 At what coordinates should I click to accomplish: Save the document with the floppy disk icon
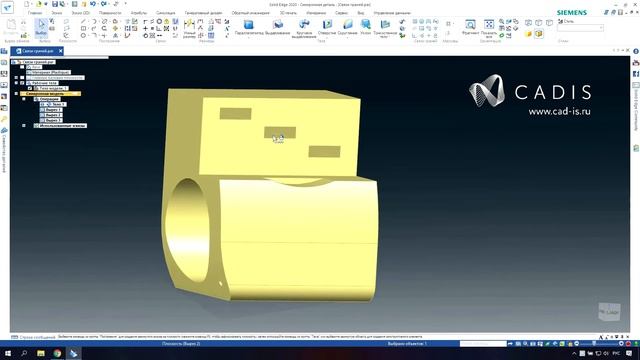[x=55, y=4]
